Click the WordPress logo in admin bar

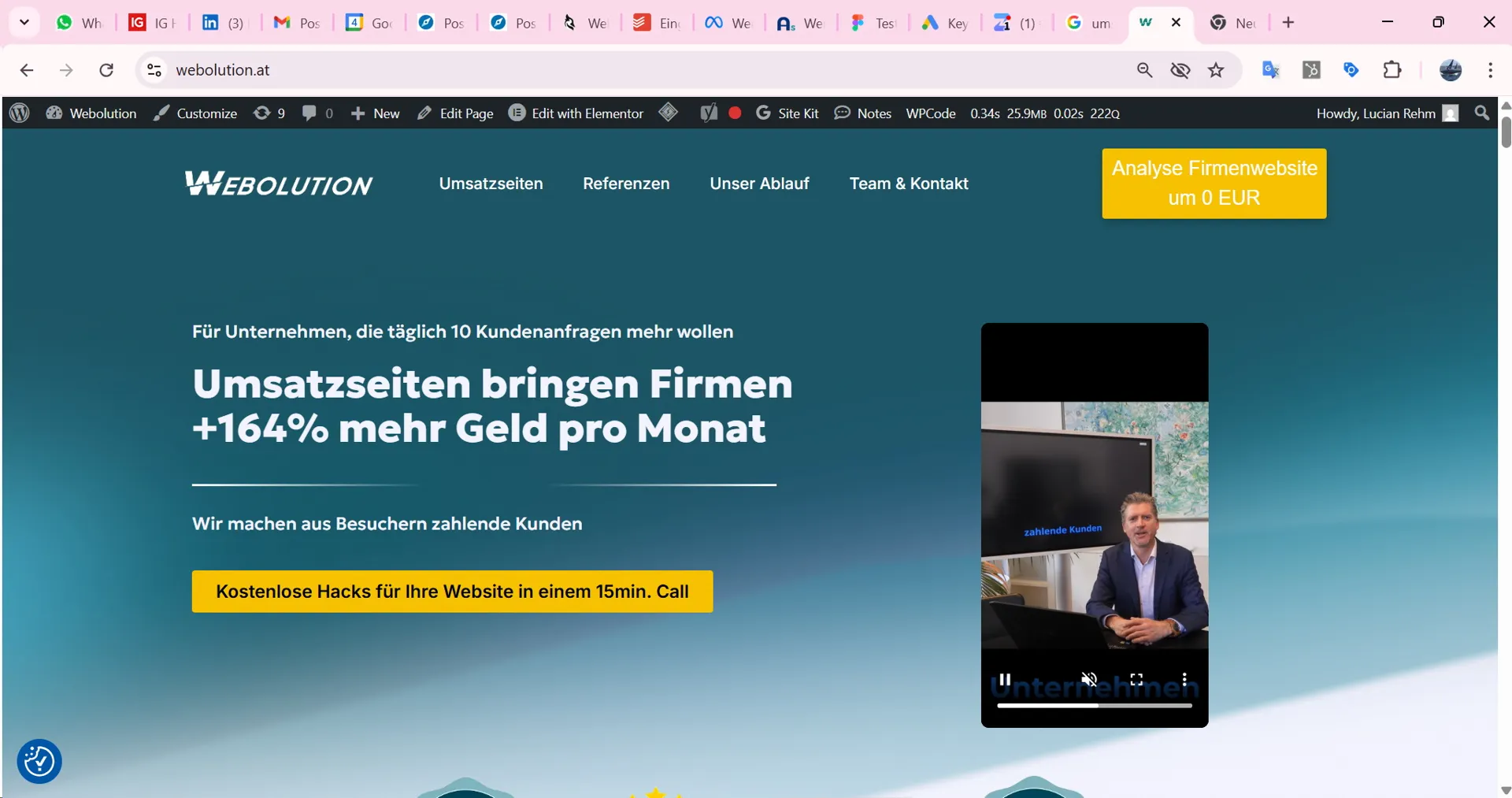point(20,113)
